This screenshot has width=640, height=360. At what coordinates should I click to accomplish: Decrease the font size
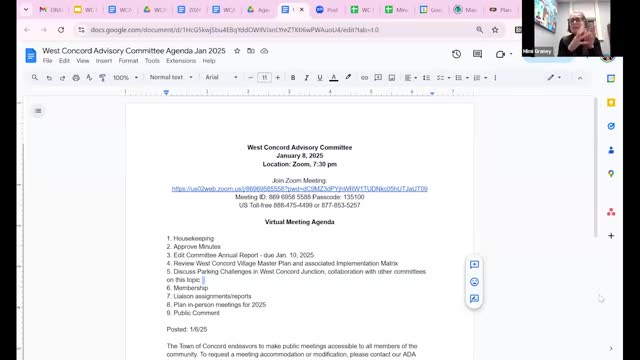click(x=251, y=78)
